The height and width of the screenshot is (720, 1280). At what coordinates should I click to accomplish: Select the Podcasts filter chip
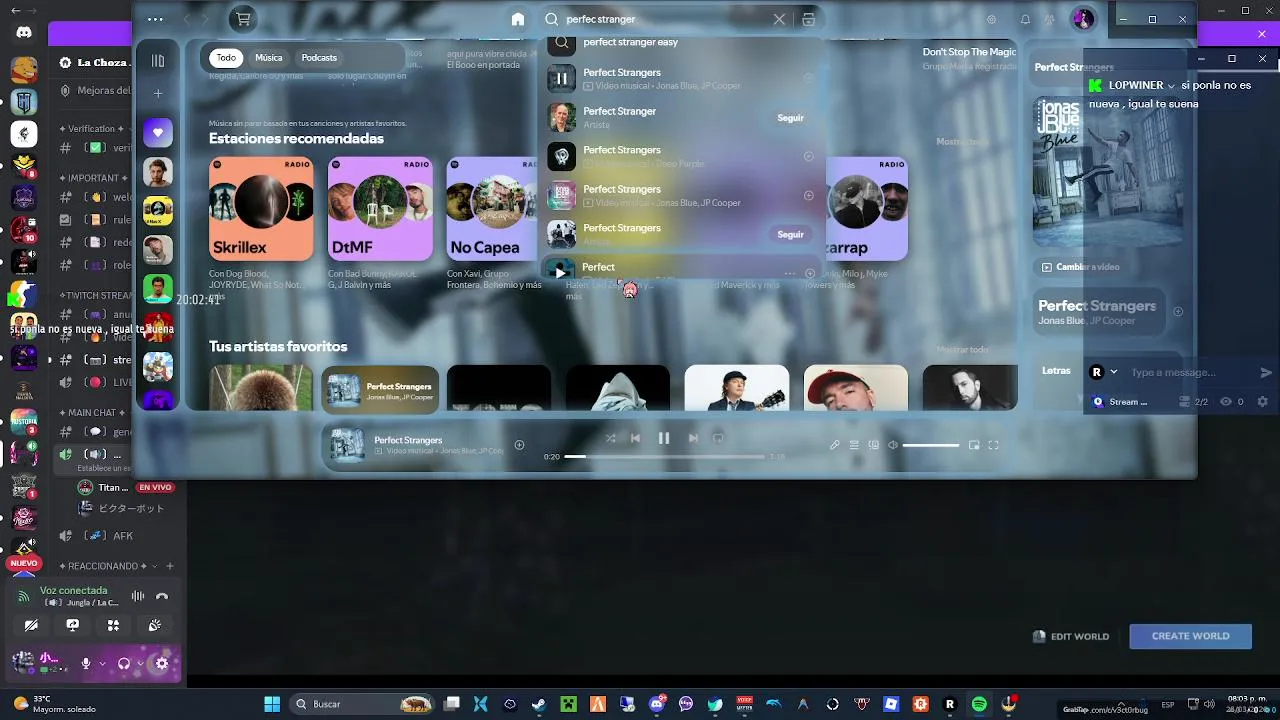click(319, 58)
